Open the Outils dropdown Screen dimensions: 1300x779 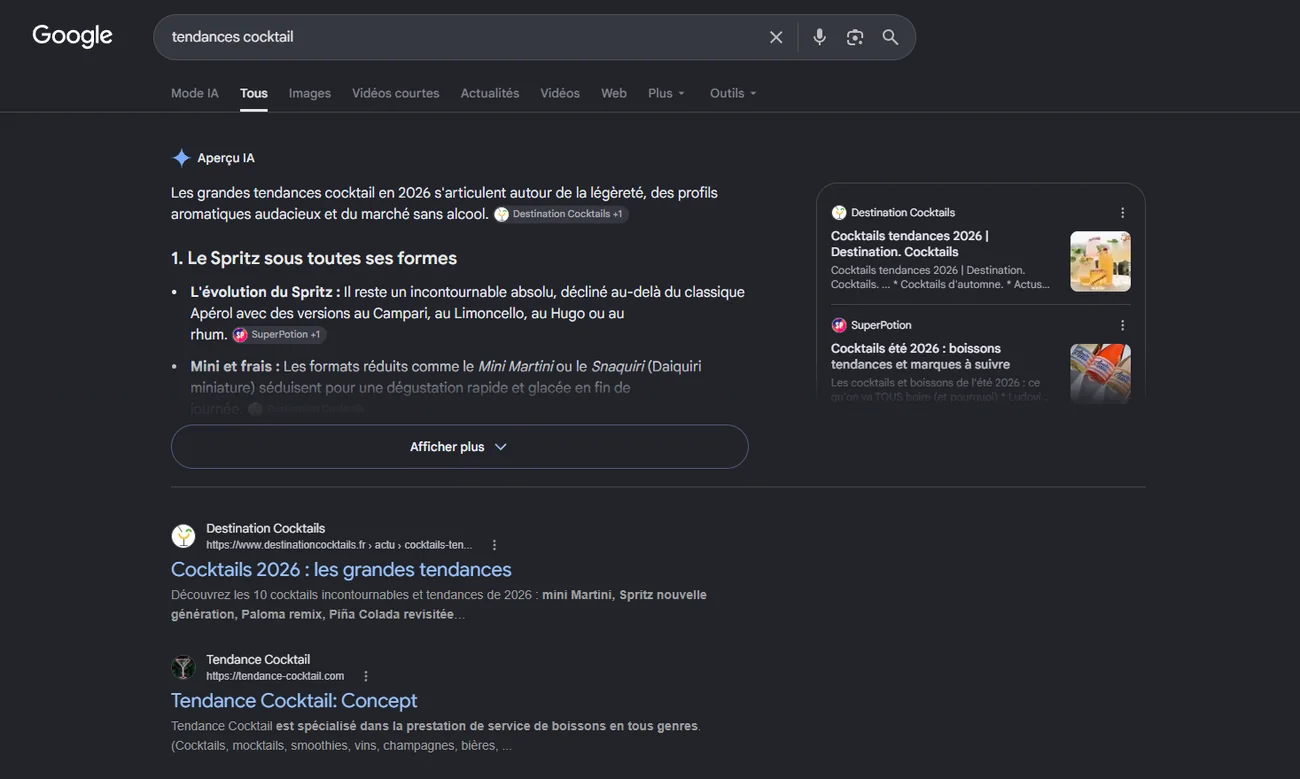733,93
